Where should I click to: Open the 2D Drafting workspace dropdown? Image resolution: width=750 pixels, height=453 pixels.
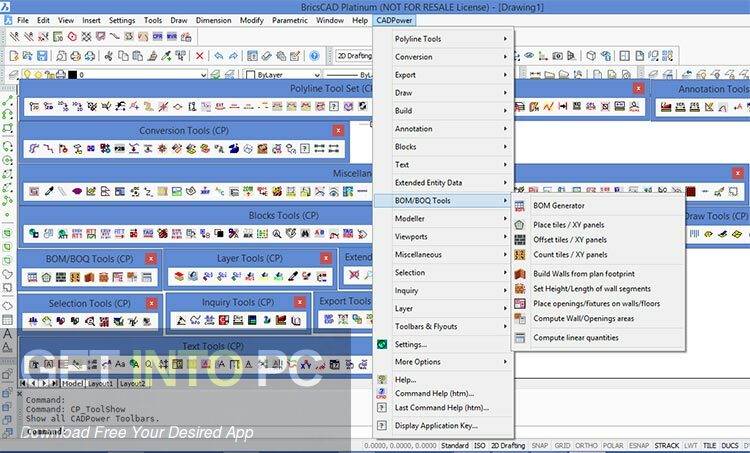point(354,56)
